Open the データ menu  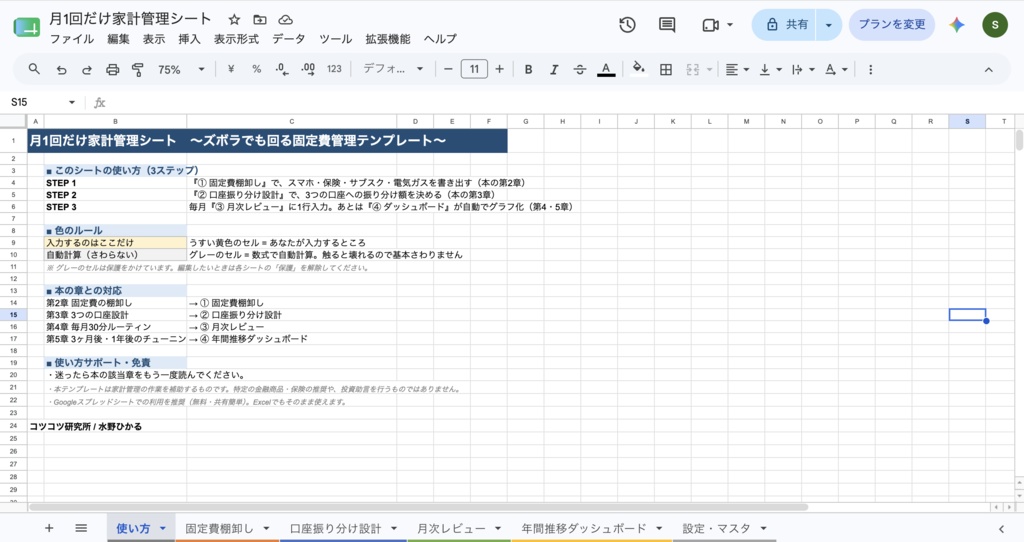289,39
